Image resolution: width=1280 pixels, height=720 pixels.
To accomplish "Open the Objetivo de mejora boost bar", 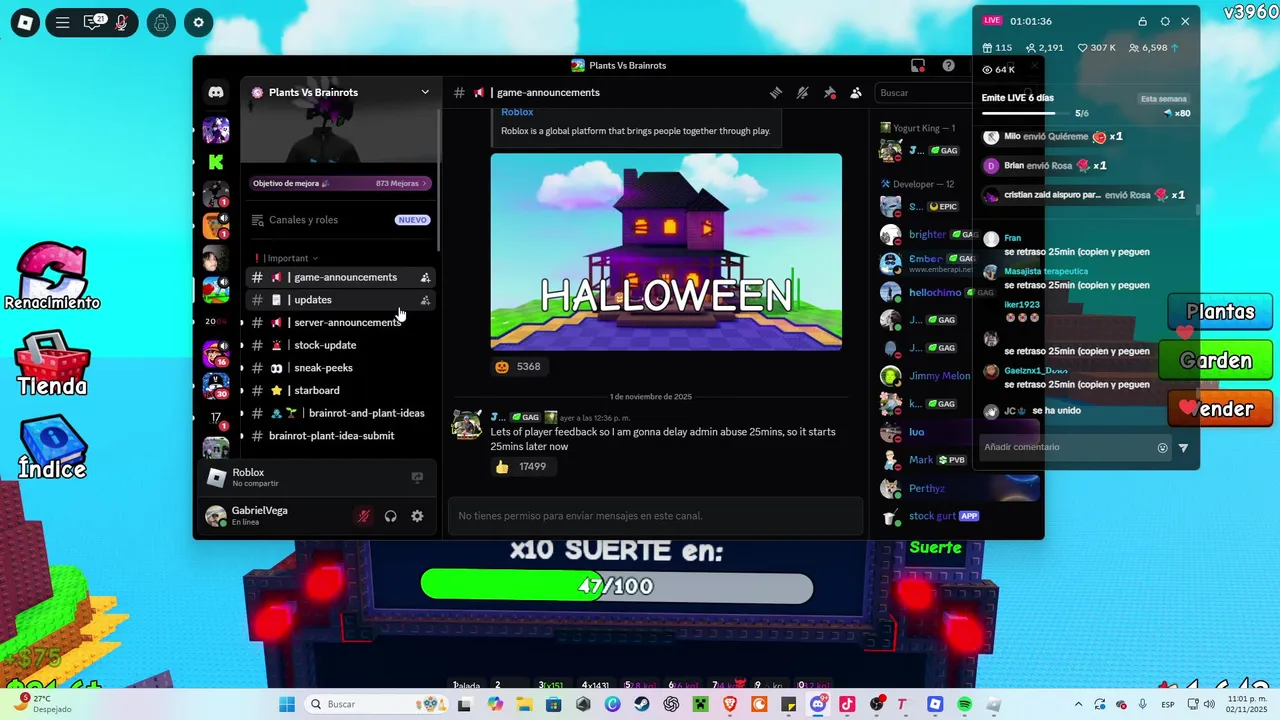I will [340, 183].
